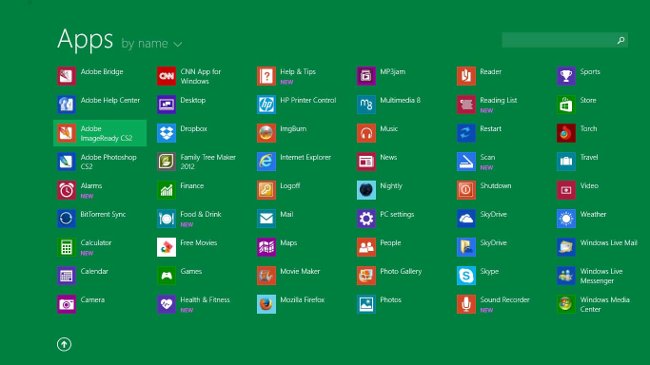650x365 pixels.
Task: Focus the apps search input field
Action: pos(558,40)
